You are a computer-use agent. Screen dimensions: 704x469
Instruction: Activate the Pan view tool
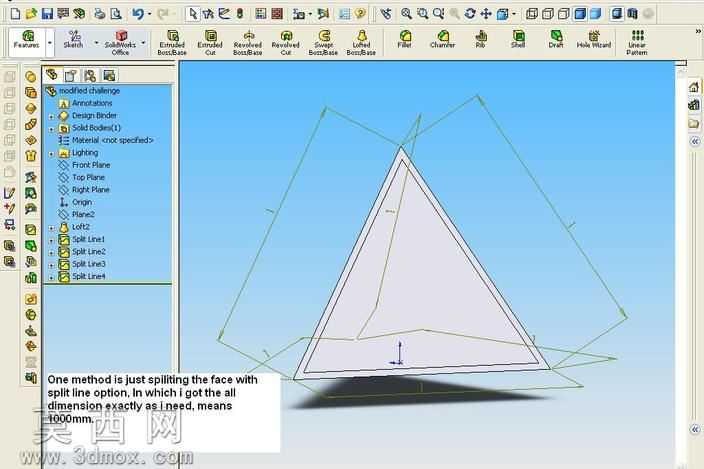pos(486,14)
